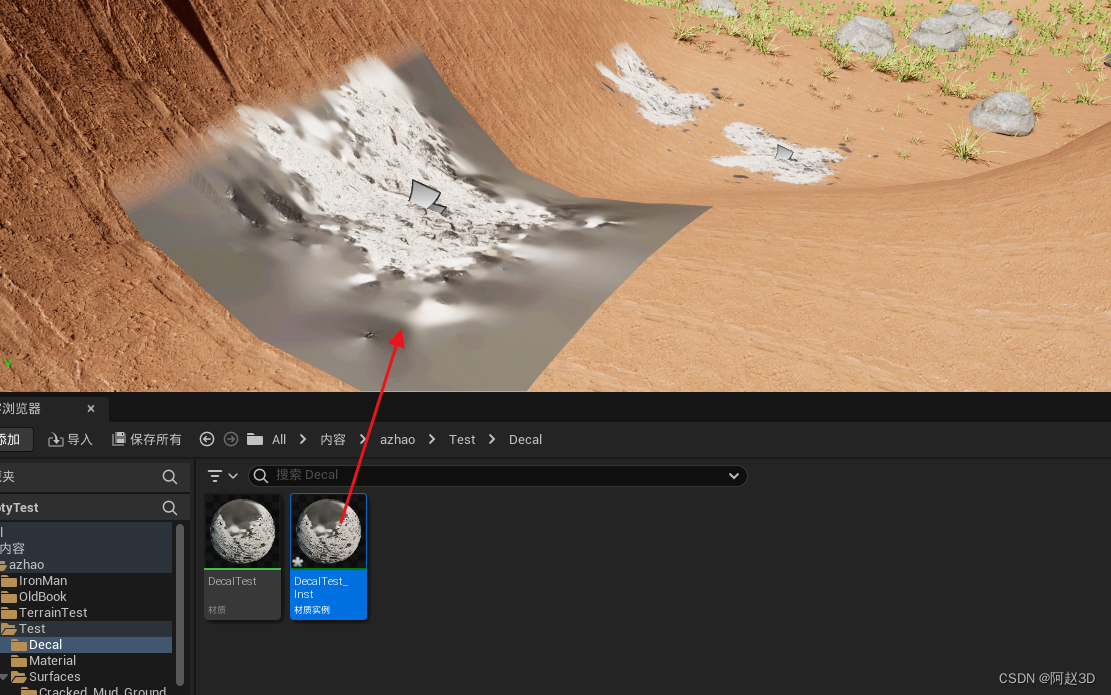Select small decal actor icon near grass
The width and height of the screenshot is (1111, 695).
pos(785,153)
